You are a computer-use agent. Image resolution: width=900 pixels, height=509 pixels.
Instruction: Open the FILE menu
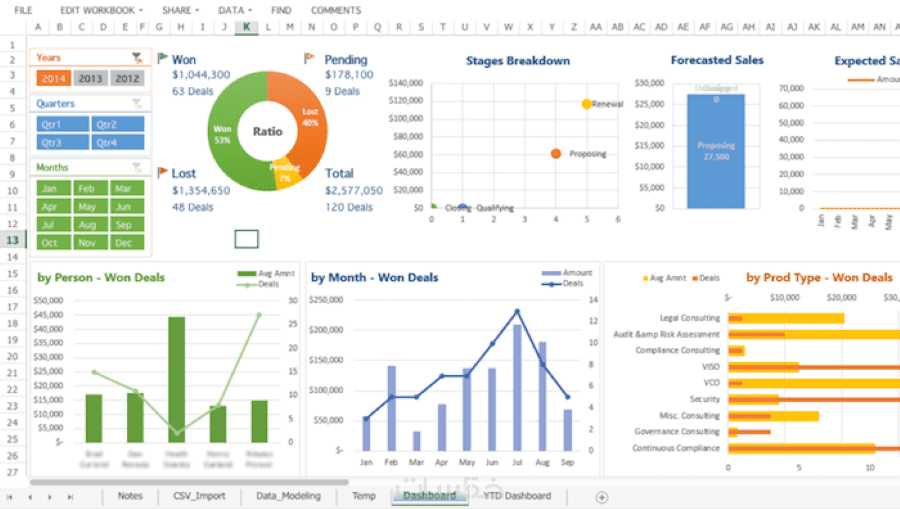click(24, 10)
